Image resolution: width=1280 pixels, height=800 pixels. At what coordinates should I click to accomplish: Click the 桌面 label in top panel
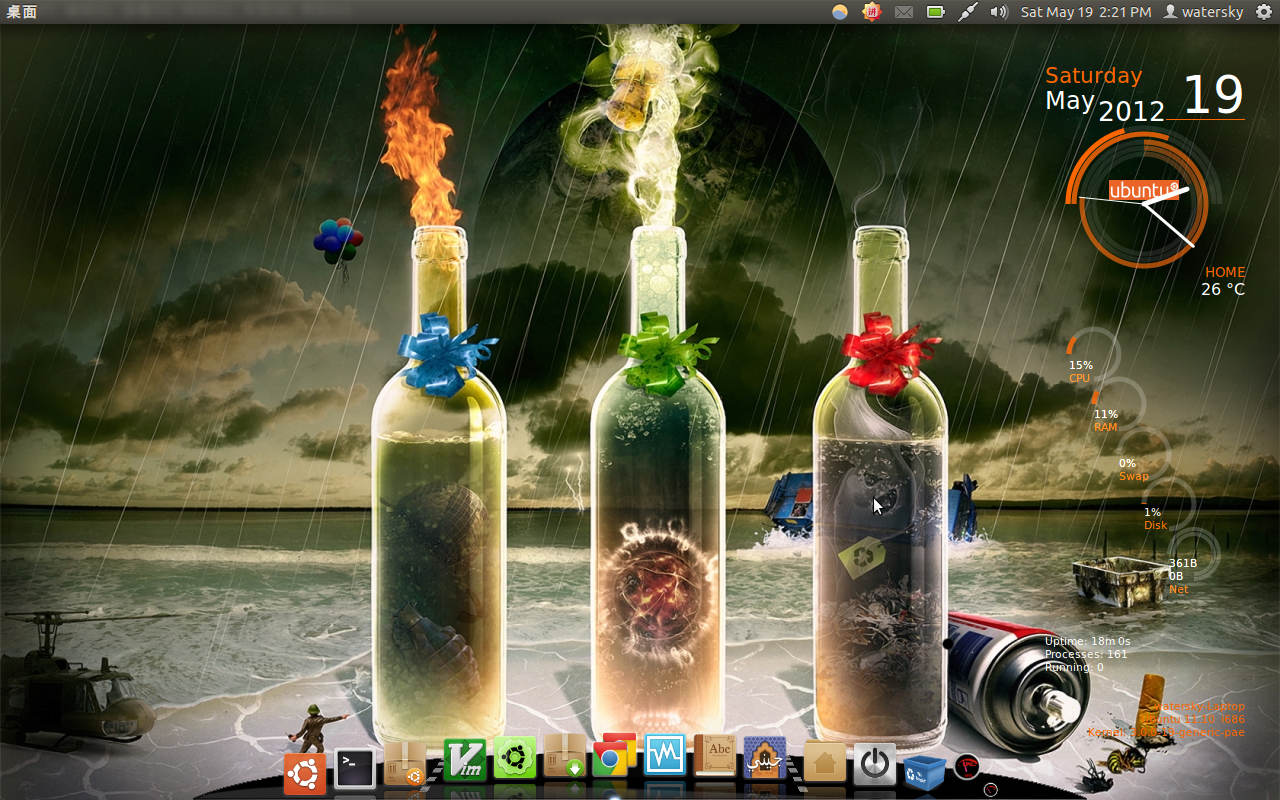tap(22, 12)
